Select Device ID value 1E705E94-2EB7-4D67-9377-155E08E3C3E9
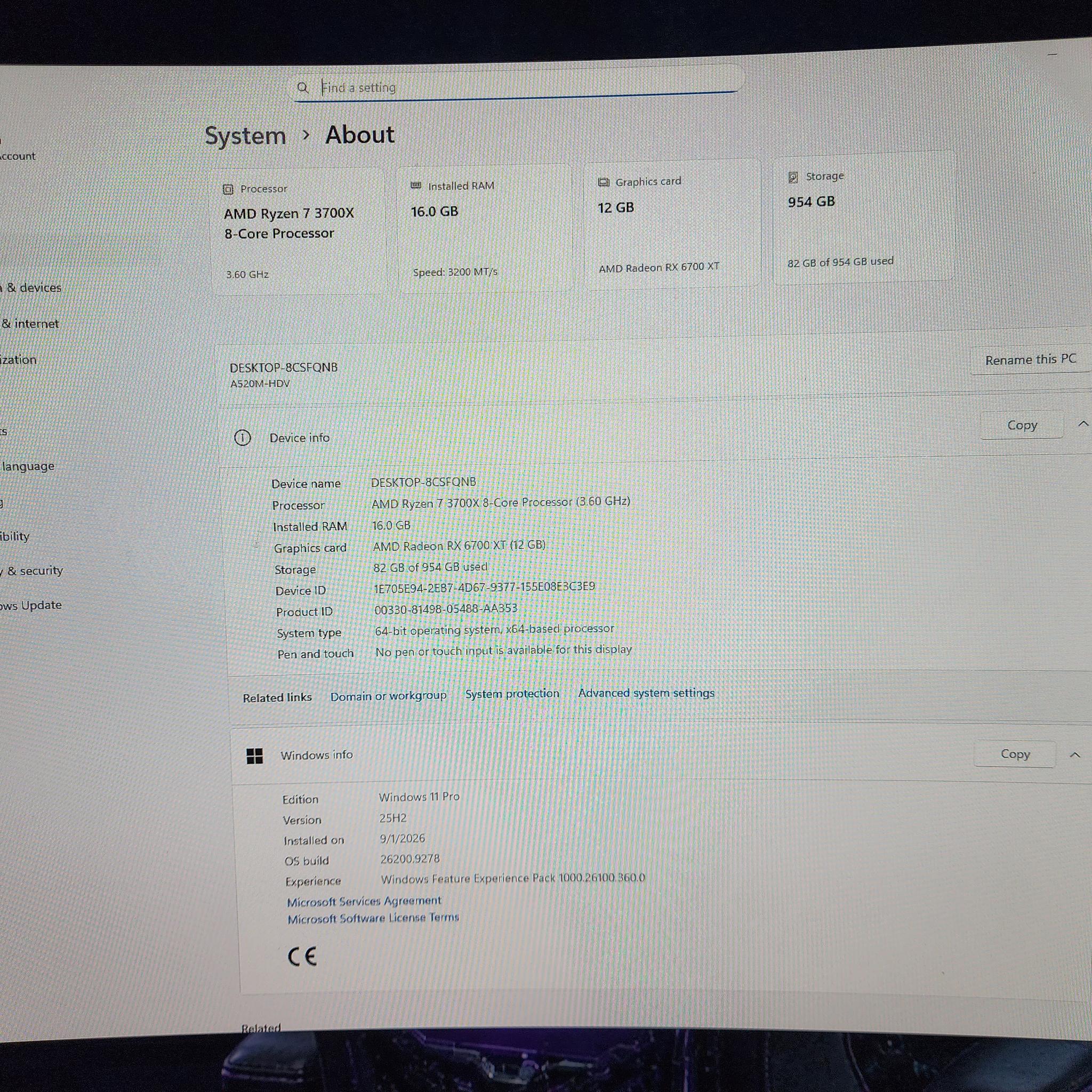The width and height of the screenshot is (1092, 1092). click(x=484, y=588)
